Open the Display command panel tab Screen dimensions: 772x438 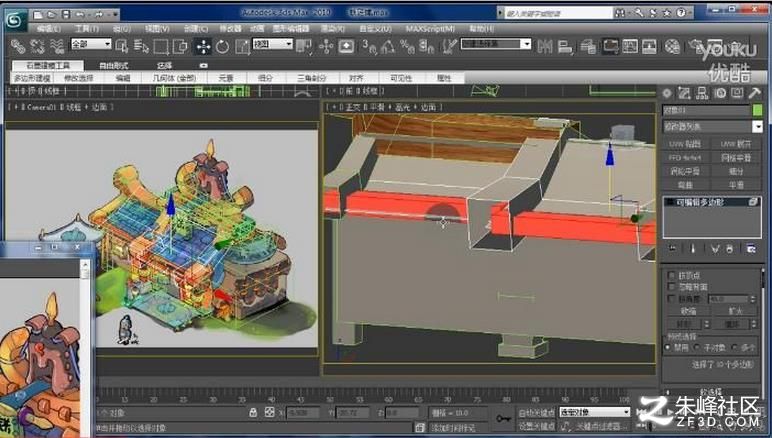(x=737, y=93)
